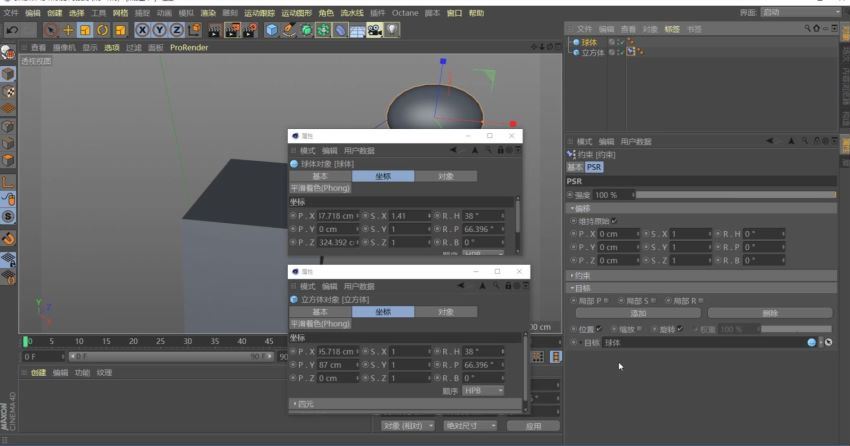Viewport: 850px width, 446px height.
Task: Click 平滑着色(Phong) in cube window
Action: point(320,324)
